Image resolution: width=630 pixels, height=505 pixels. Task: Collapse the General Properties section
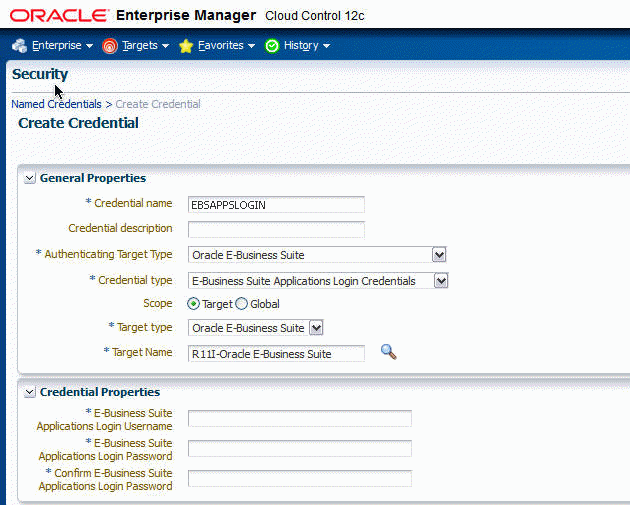tap(30, 178)
